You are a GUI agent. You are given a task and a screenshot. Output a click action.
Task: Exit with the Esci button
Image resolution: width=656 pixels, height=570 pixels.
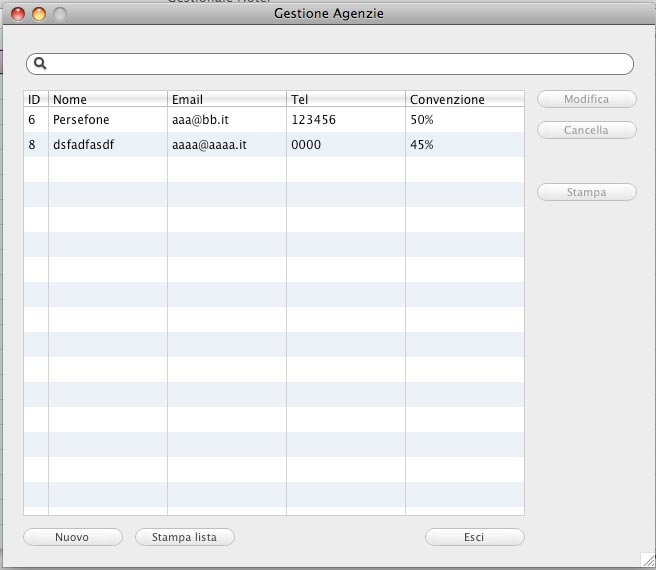474,537
